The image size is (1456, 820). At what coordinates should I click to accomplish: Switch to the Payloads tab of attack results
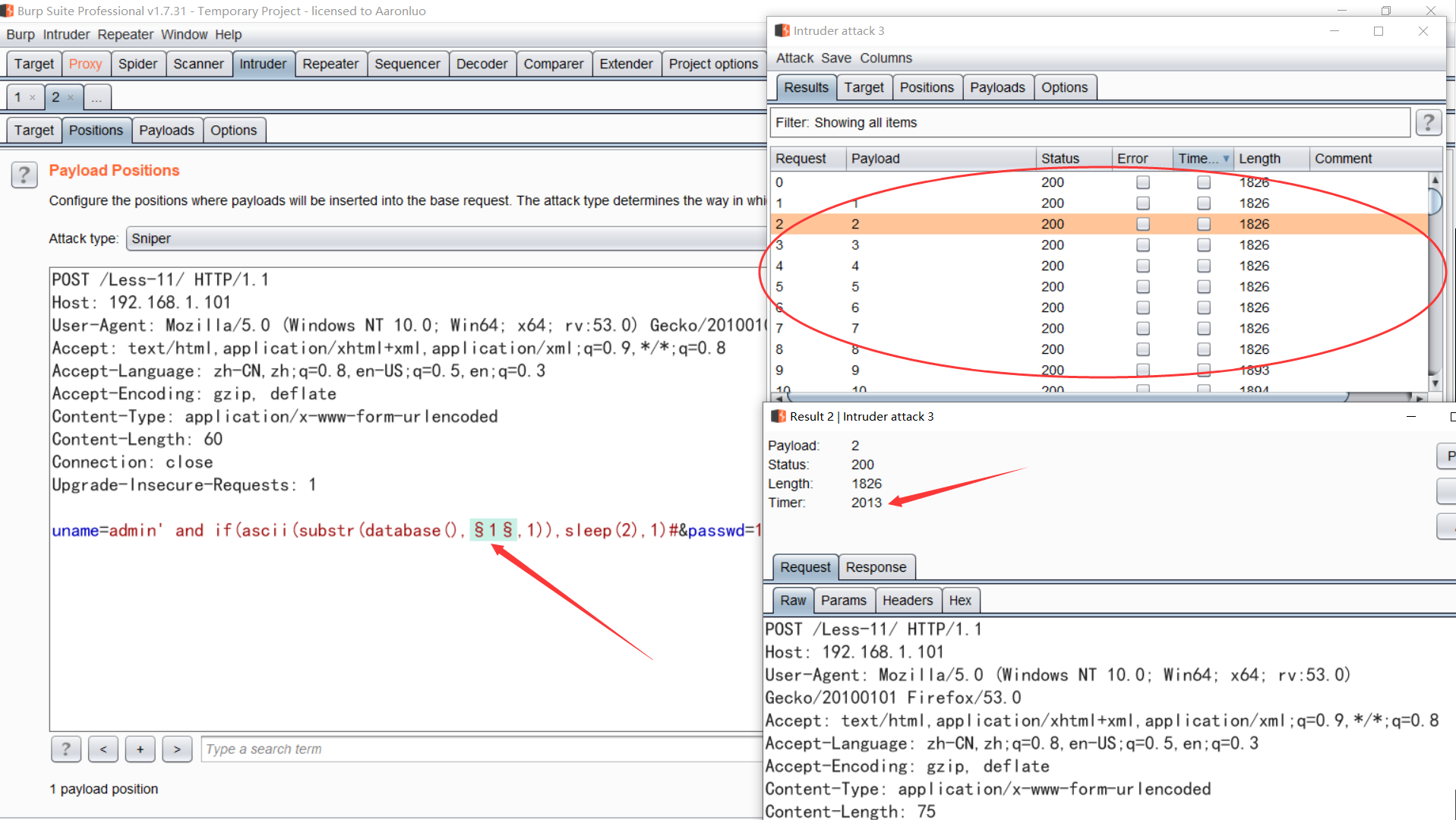click(x=996, y=87)
